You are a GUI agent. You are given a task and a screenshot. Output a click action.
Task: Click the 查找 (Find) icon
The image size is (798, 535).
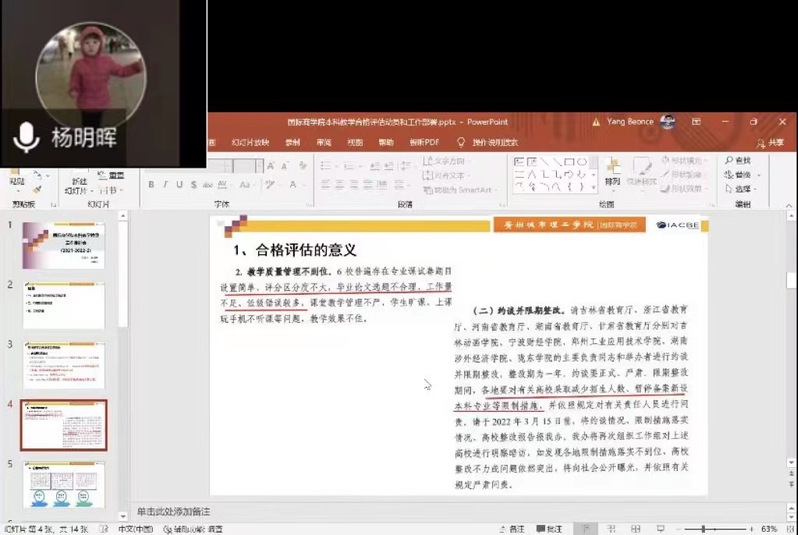[738, 160]
